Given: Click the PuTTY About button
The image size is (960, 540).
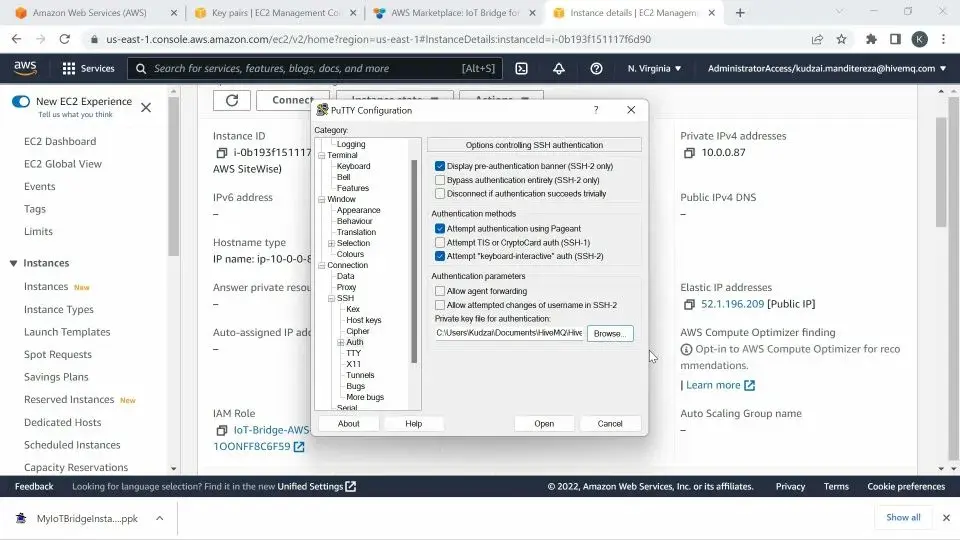Looking at the screenshot, I should 348,424.
